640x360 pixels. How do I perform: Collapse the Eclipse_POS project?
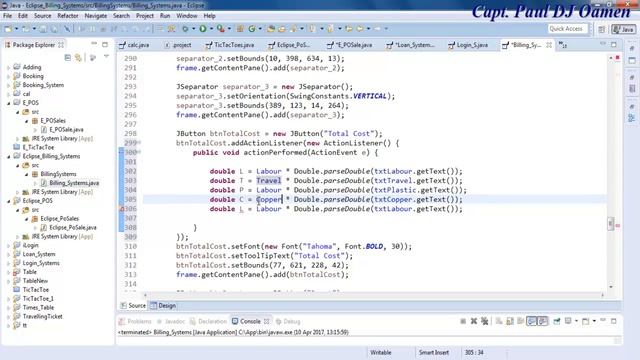click(x=9, y=201)
